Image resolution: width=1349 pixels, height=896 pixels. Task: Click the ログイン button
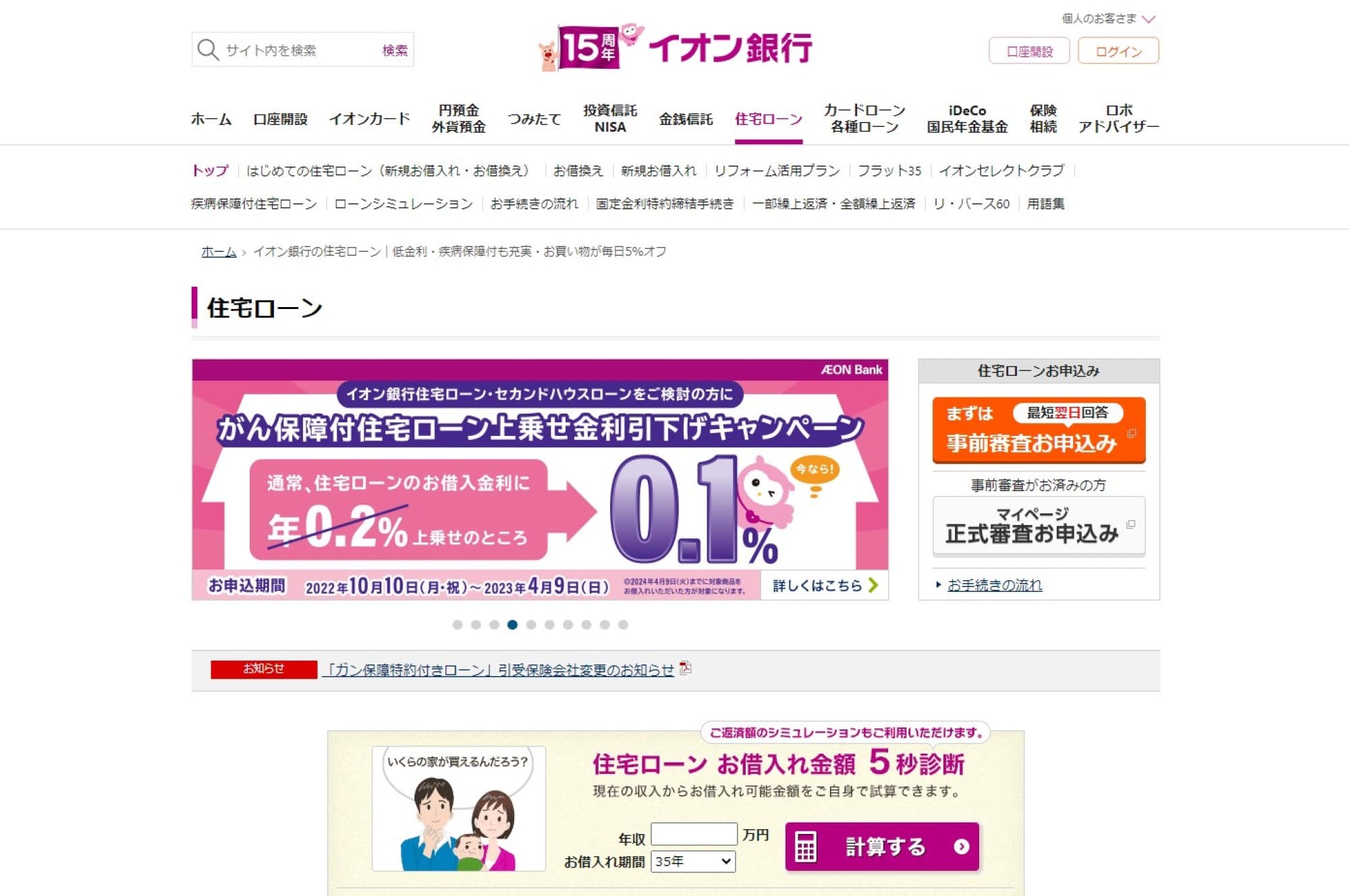(x=1118, y=51)
